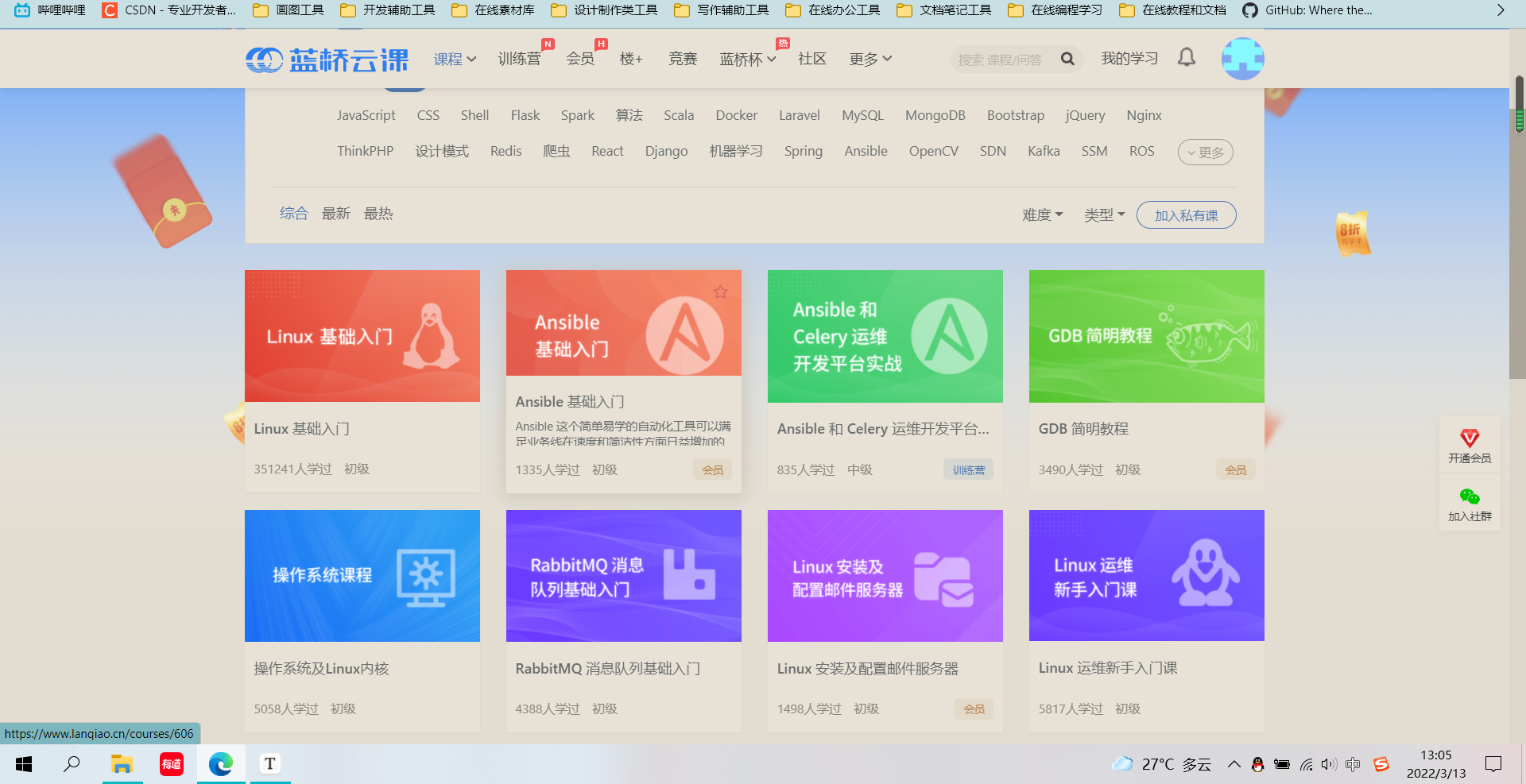Viewport: 1526px width, 784px height.
Task: Open Youdao app in taskbar
Action: tap(172, 764)
